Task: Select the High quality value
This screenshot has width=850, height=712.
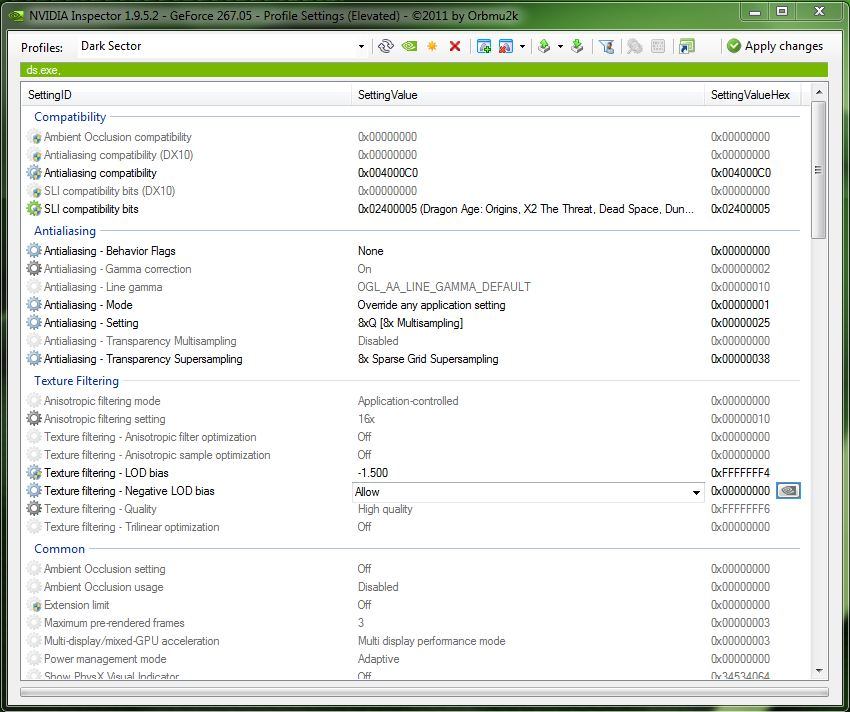Action: pos(385,509)
